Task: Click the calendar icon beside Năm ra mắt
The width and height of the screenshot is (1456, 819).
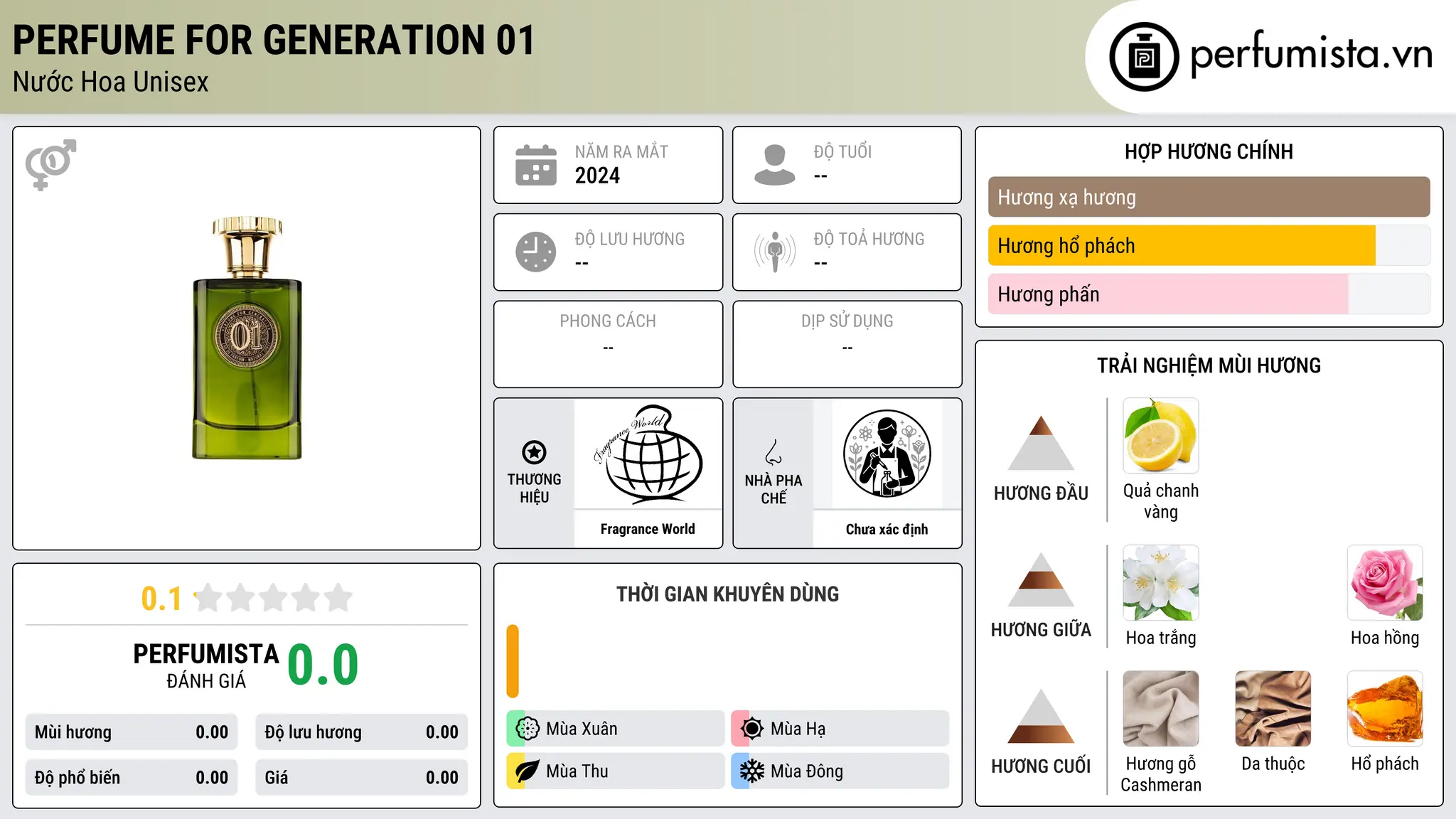Action: pyautogui.click(x=536, y=165)
